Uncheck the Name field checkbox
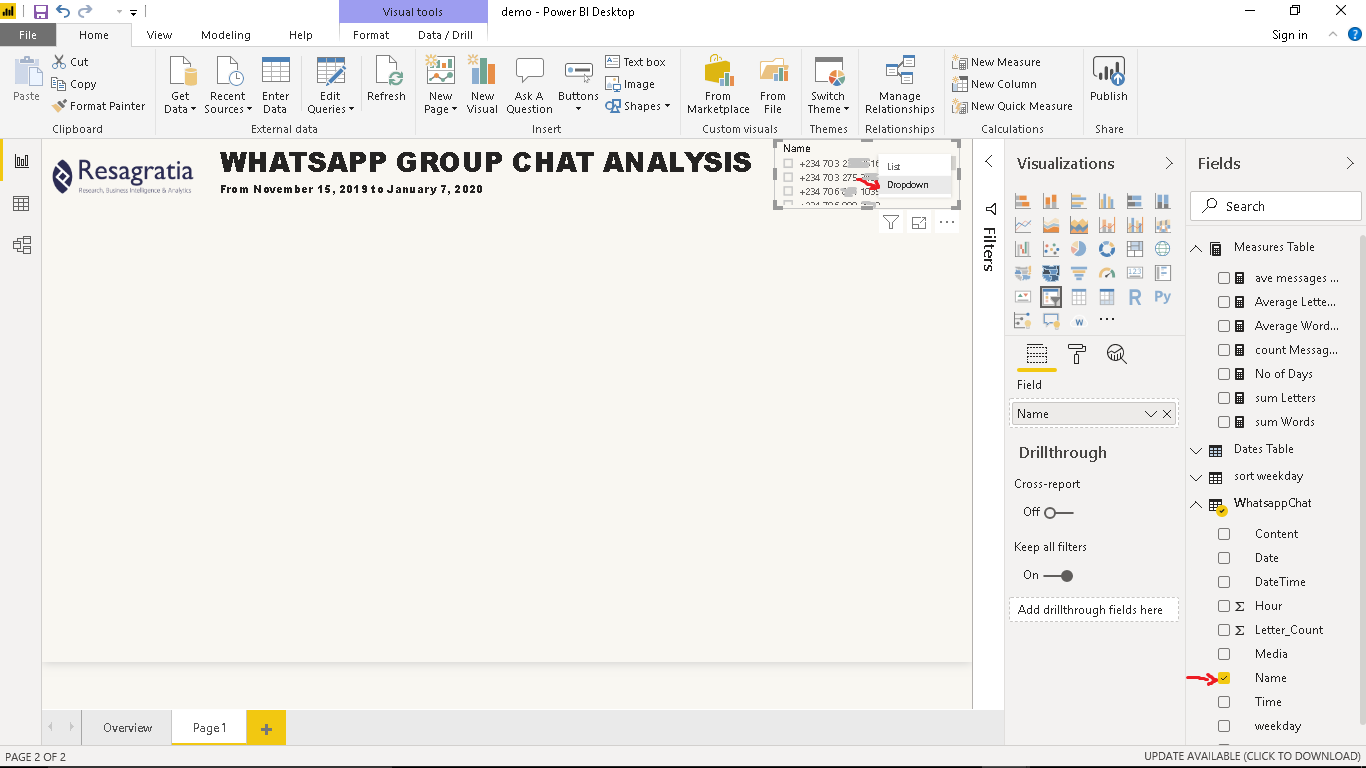Image resolution: width=1366 pixels, height=768 pixels. [x=1224, y=678]
